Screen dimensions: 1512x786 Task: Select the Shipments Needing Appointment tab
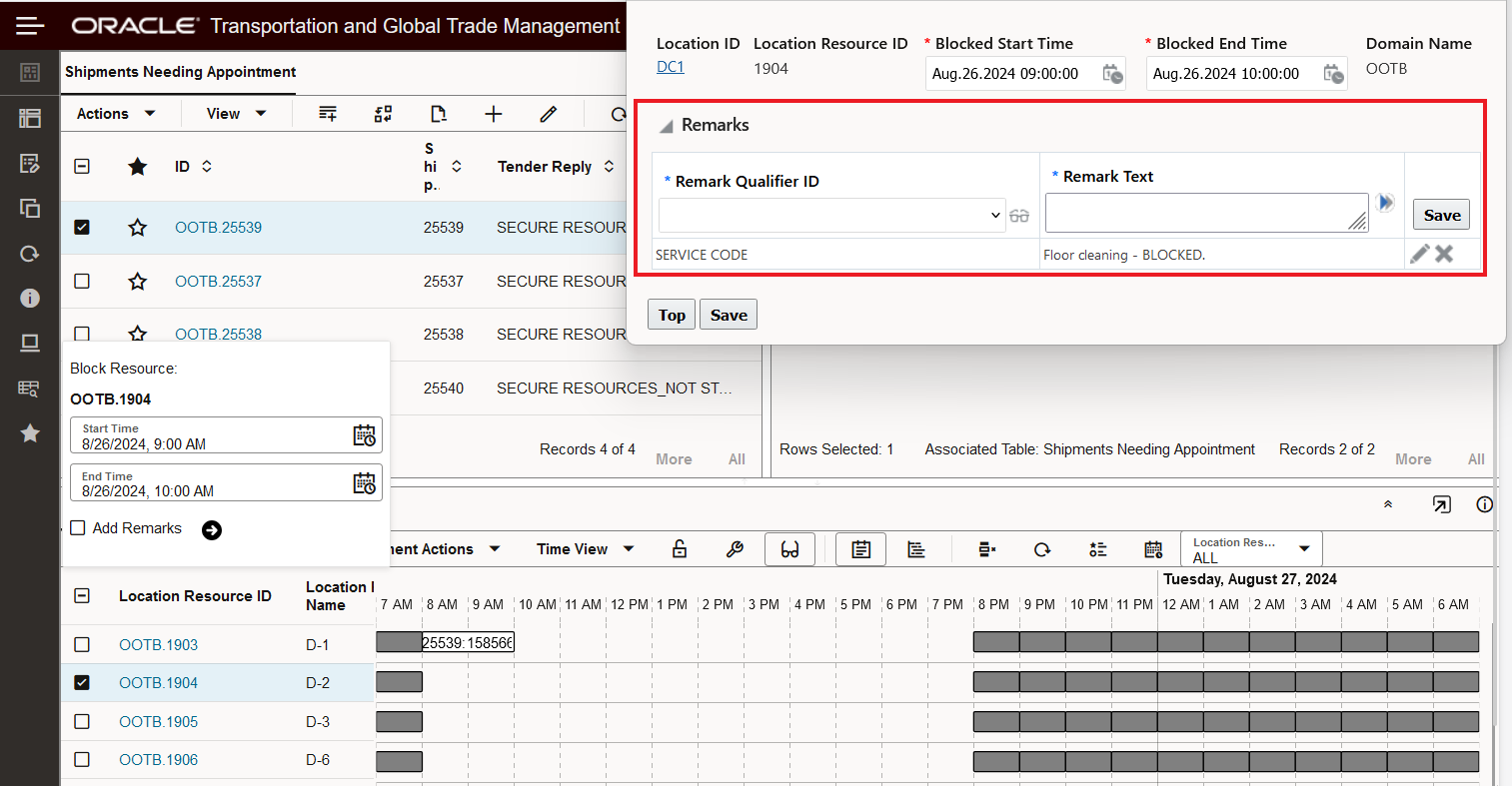[x=180, y=72]
